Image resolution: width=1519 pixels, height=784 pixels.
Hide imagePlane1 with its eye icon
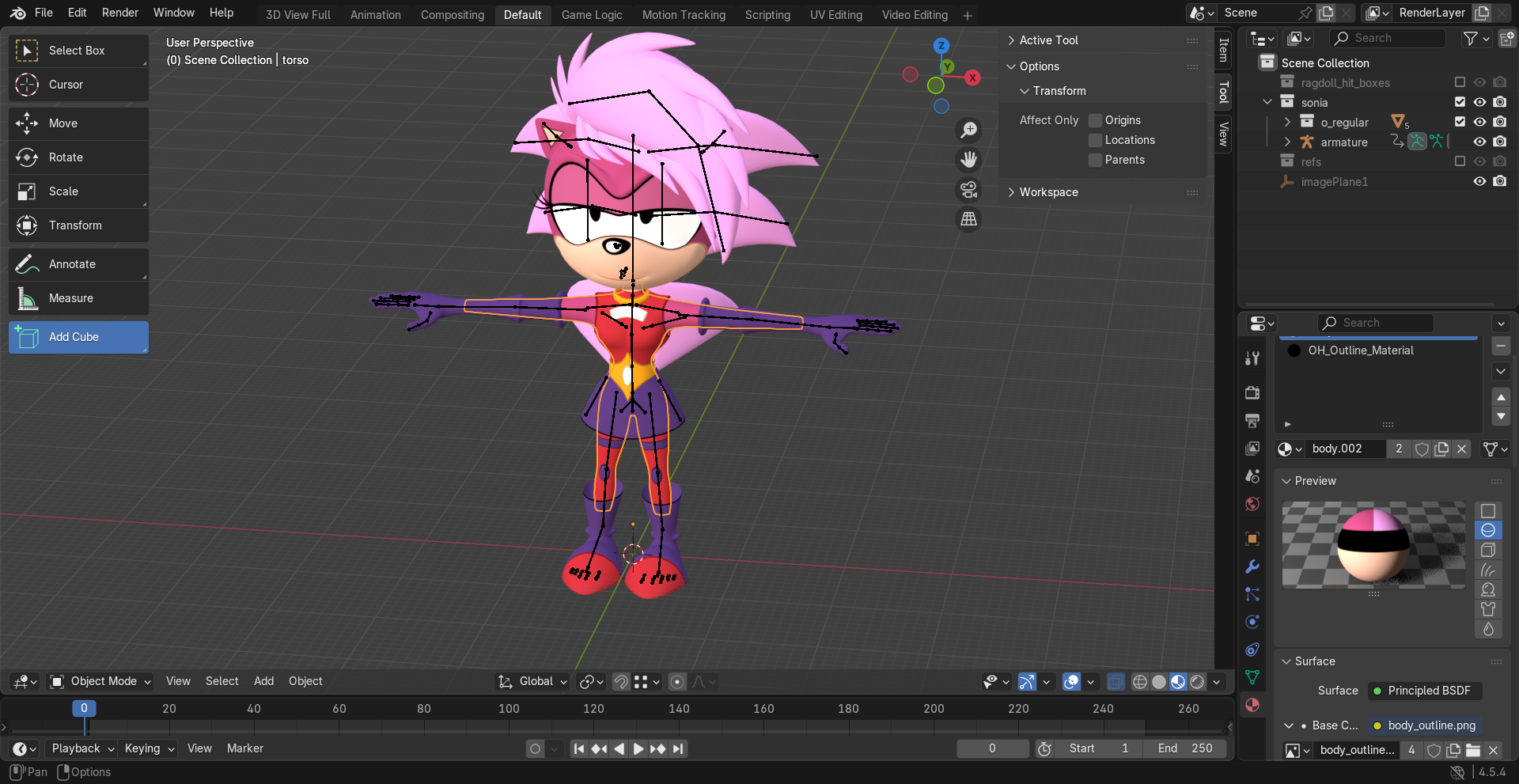(1479, 181)
